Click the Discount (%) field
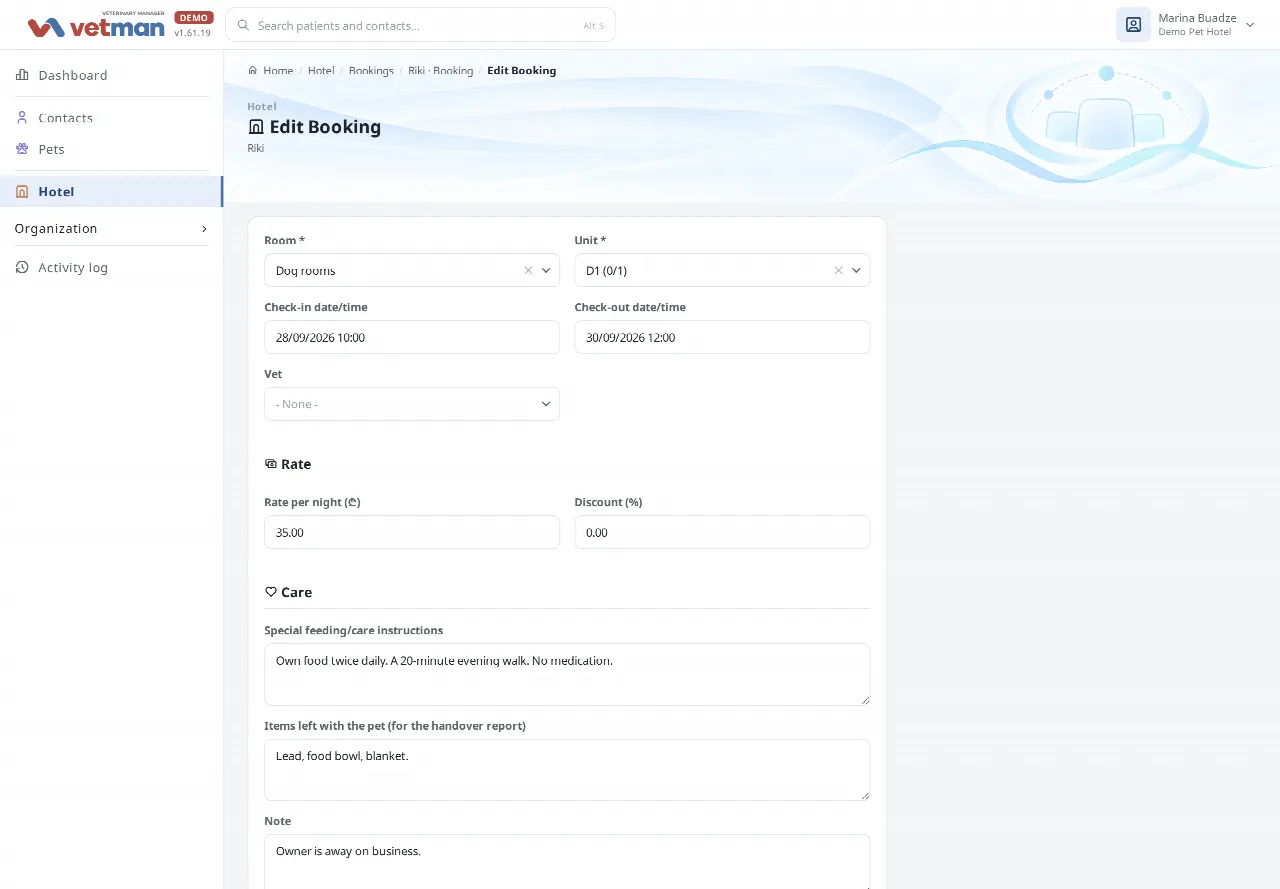Screen dimensions: 1280x889 click(x=722, y=532)
